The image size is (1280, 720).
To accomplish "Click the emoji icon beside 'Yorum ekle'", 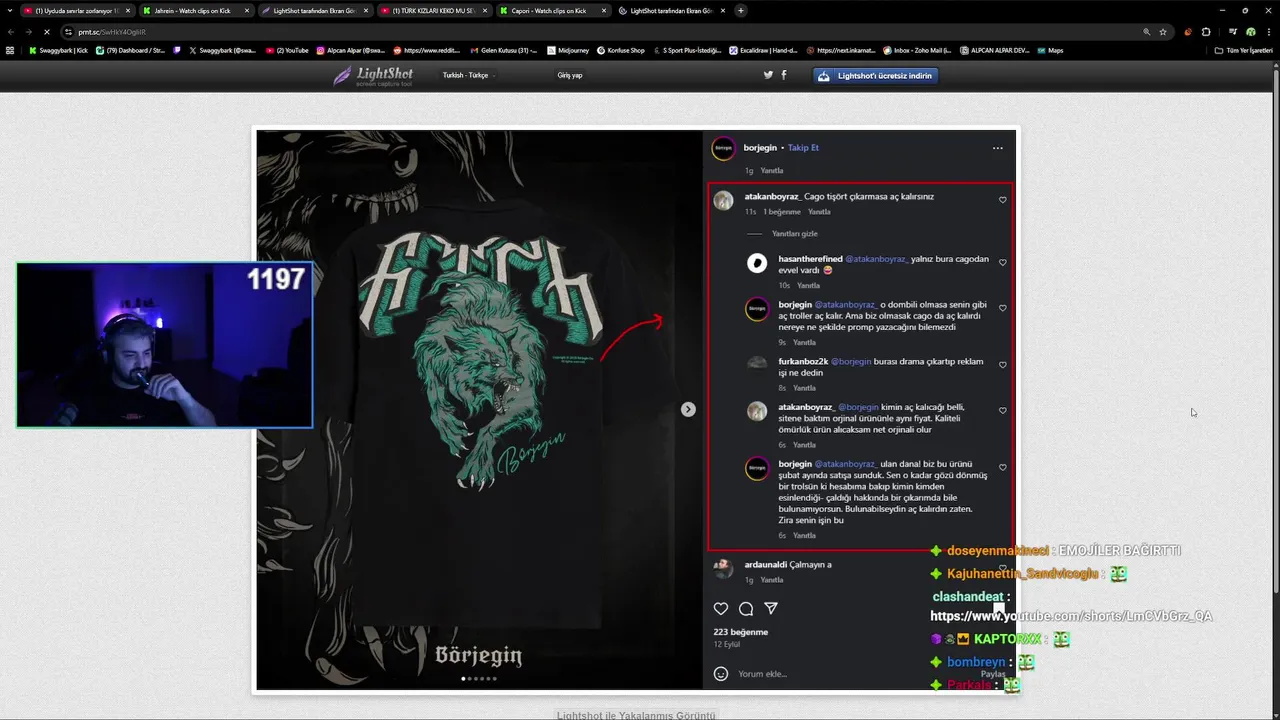I will pyautogui.click(x=720, y=674).
